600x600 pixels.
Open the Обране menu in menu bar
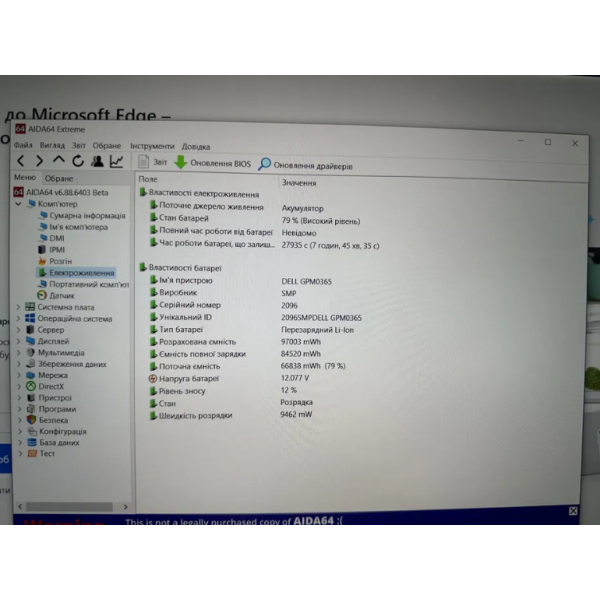click(107, 146)
